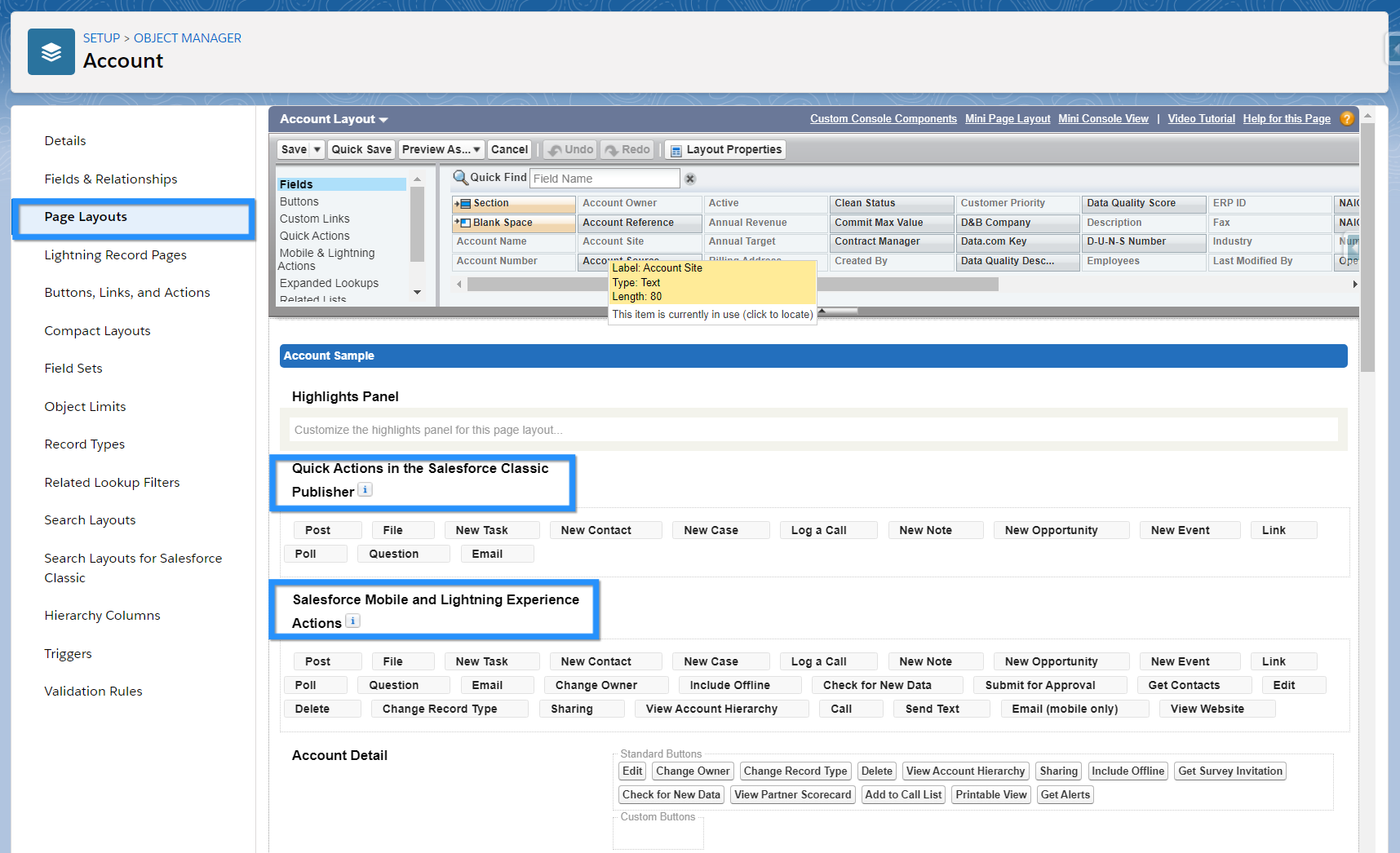Click the Account object layers icon
Viewport: 1400px width, 853px height.
(51, 52)
